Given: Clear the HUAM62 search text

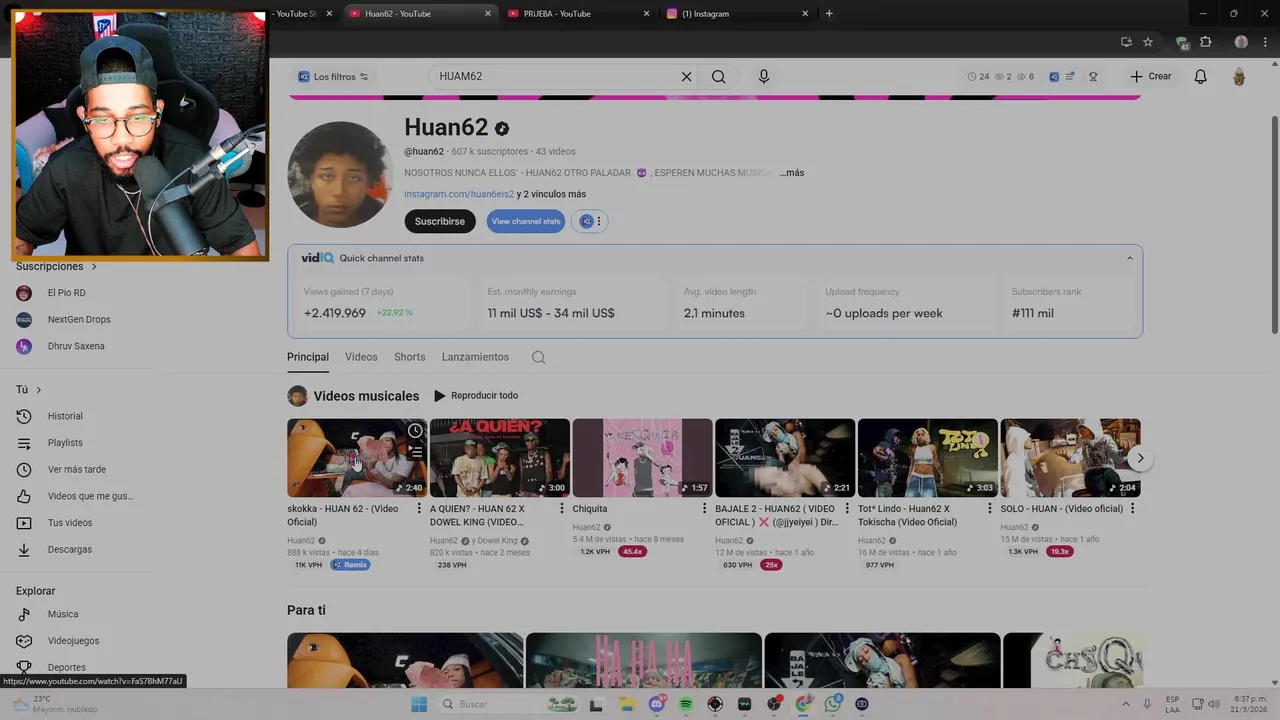Looking at the screenshot, I should [686, 76].
